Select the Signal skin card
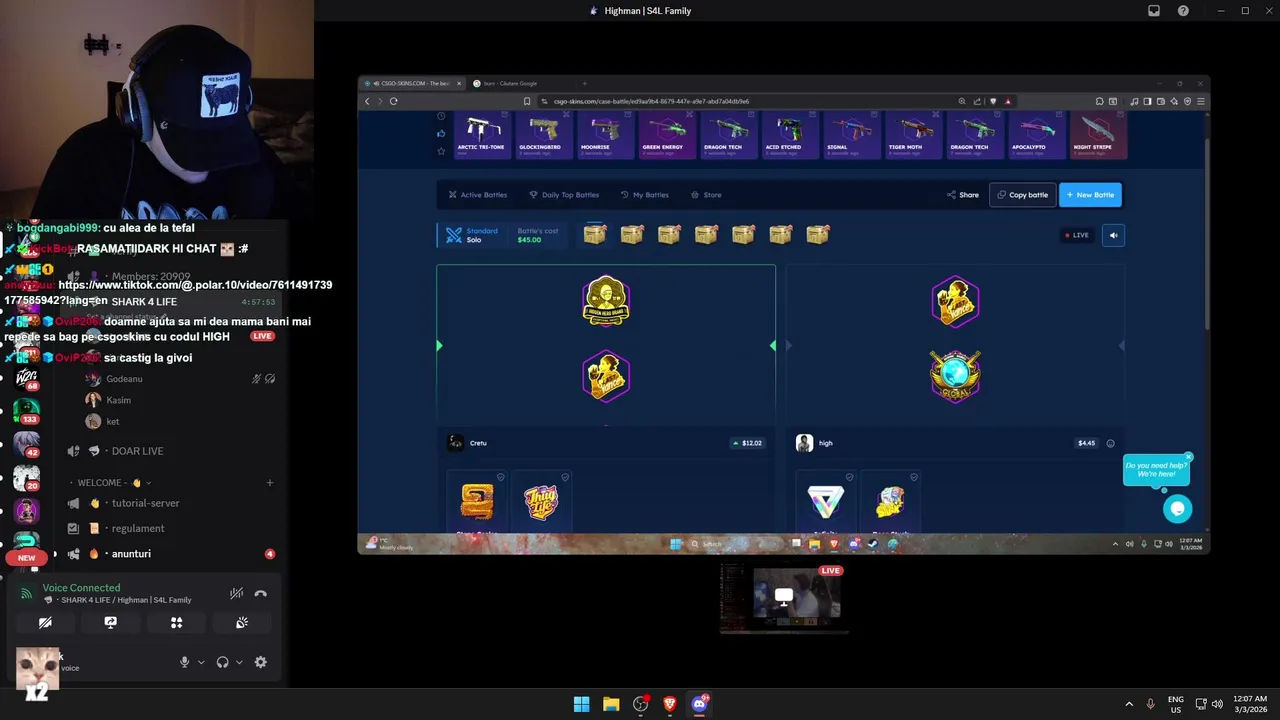Image resolution: width=1280 pixels, height=720 pixels. click(x=851, y=135)
